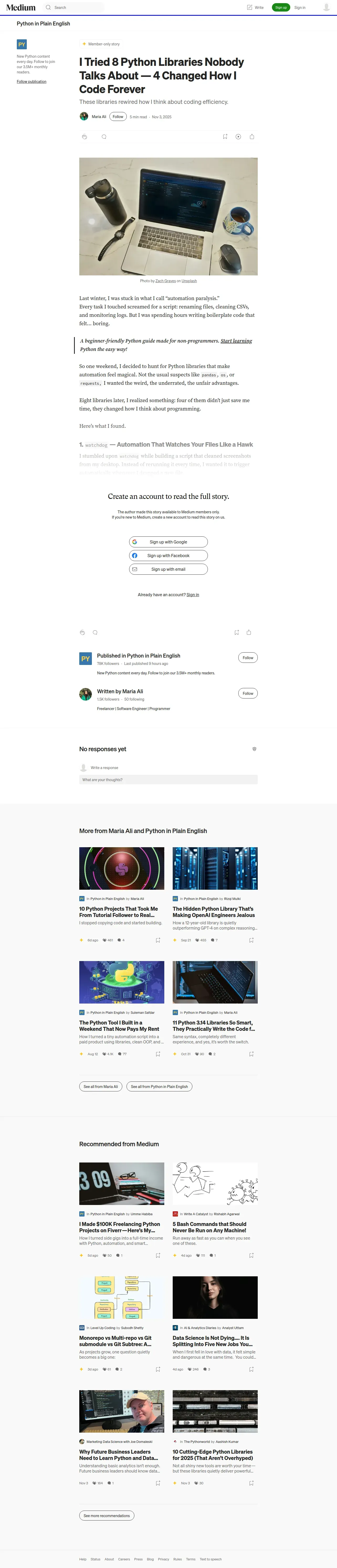This screenshot has height=1568, width=337.
Task: Click Sign in link in header
Action: (x=300, y=7)
